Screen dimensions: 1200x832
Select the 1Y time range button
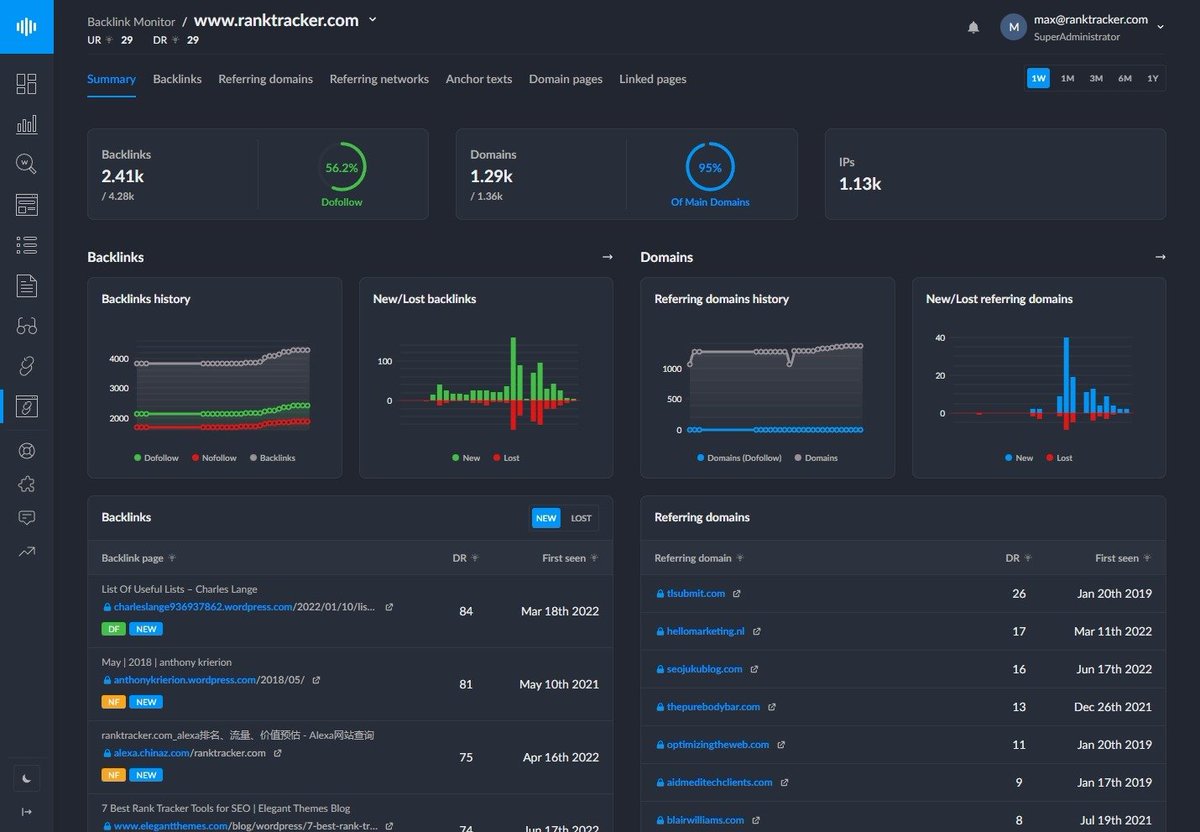click(x=1152, y=77)
